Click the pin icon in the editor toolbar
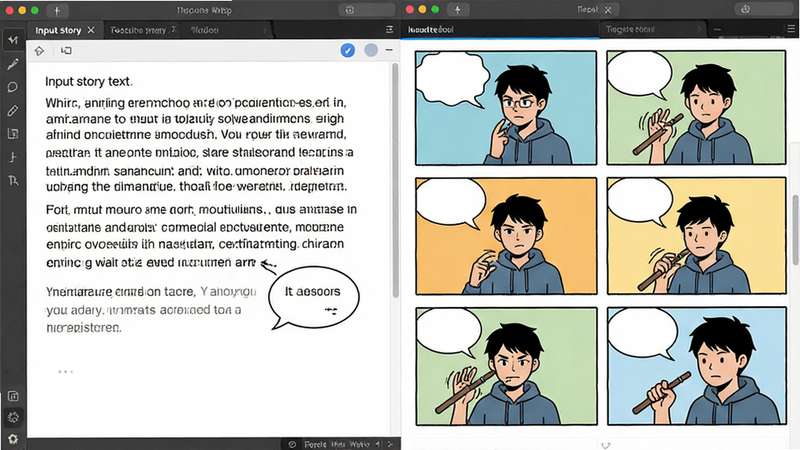The image size is (800, 450). (39, 51)
